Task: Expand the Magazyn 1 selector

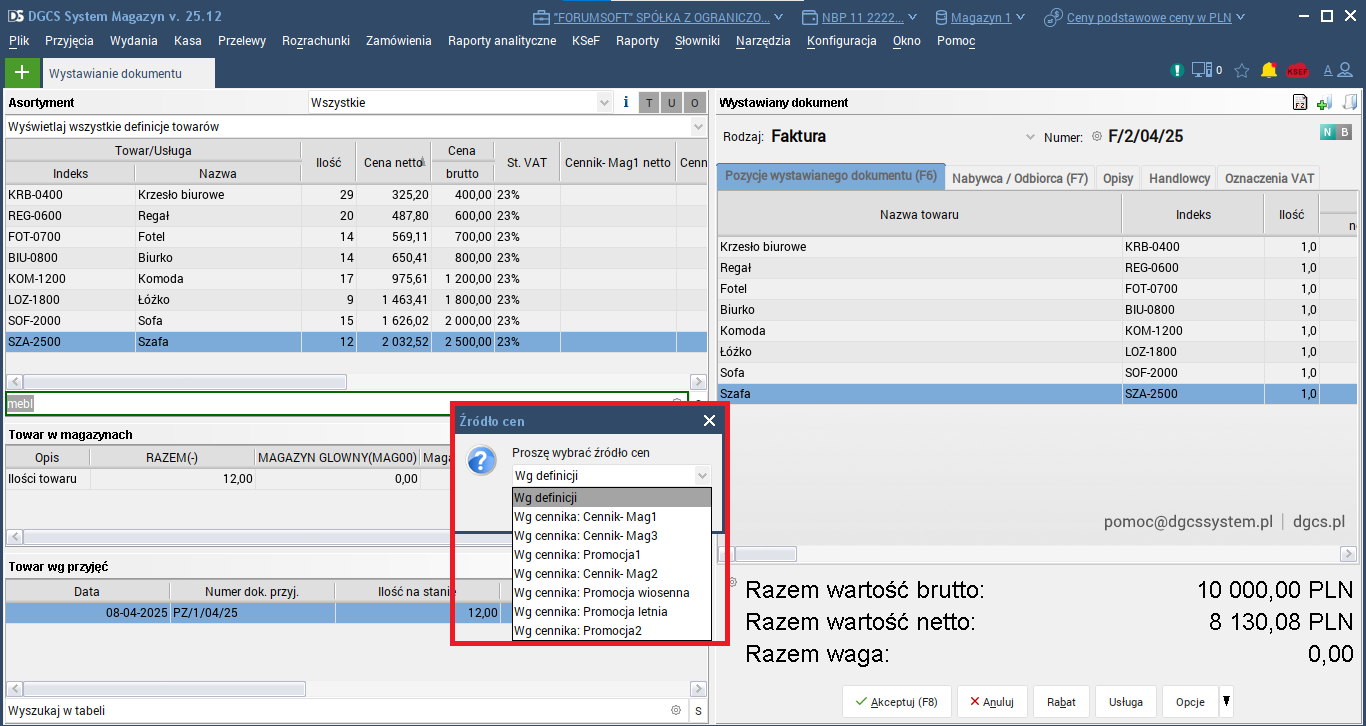Action: [x=1020, y=17]
